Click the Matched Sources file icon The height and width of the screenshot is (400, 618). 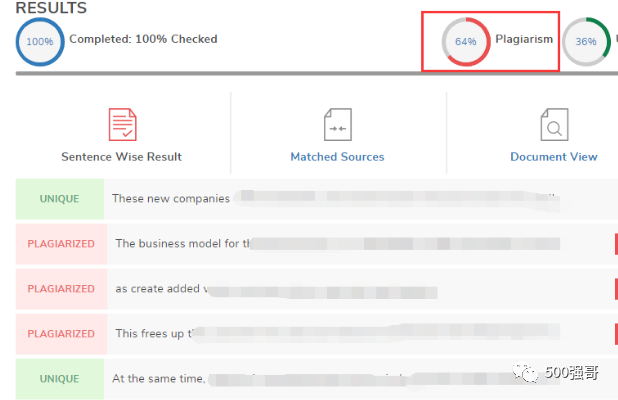tap(338, 125)
